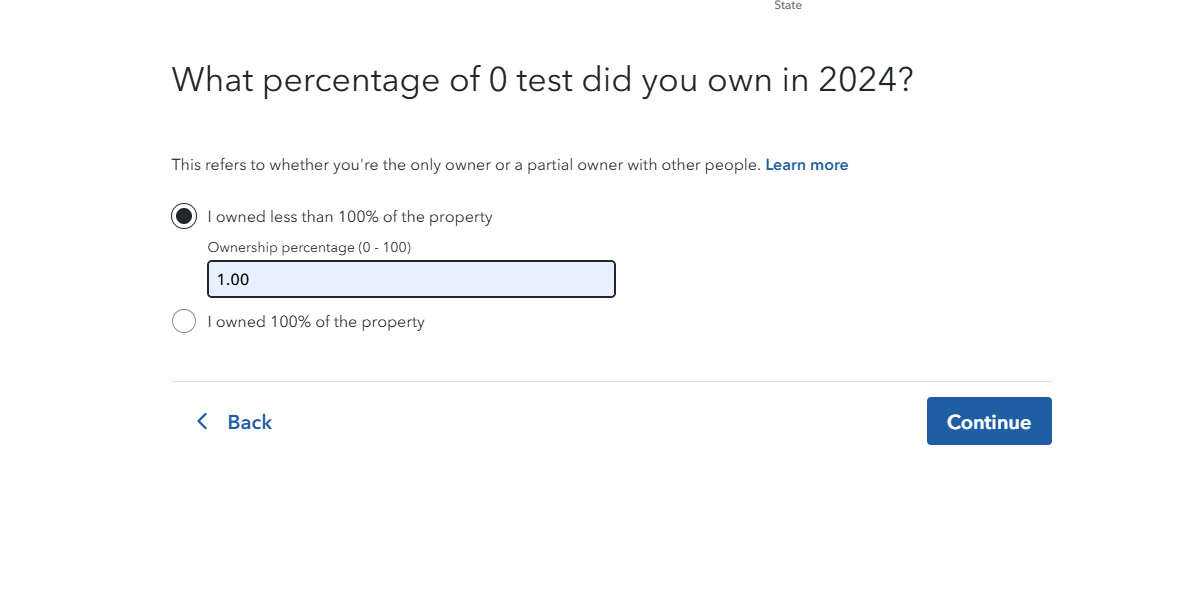Click the filled dot of the selected radio option
This screenshot has height=591, width=1185.
[184, 216]
